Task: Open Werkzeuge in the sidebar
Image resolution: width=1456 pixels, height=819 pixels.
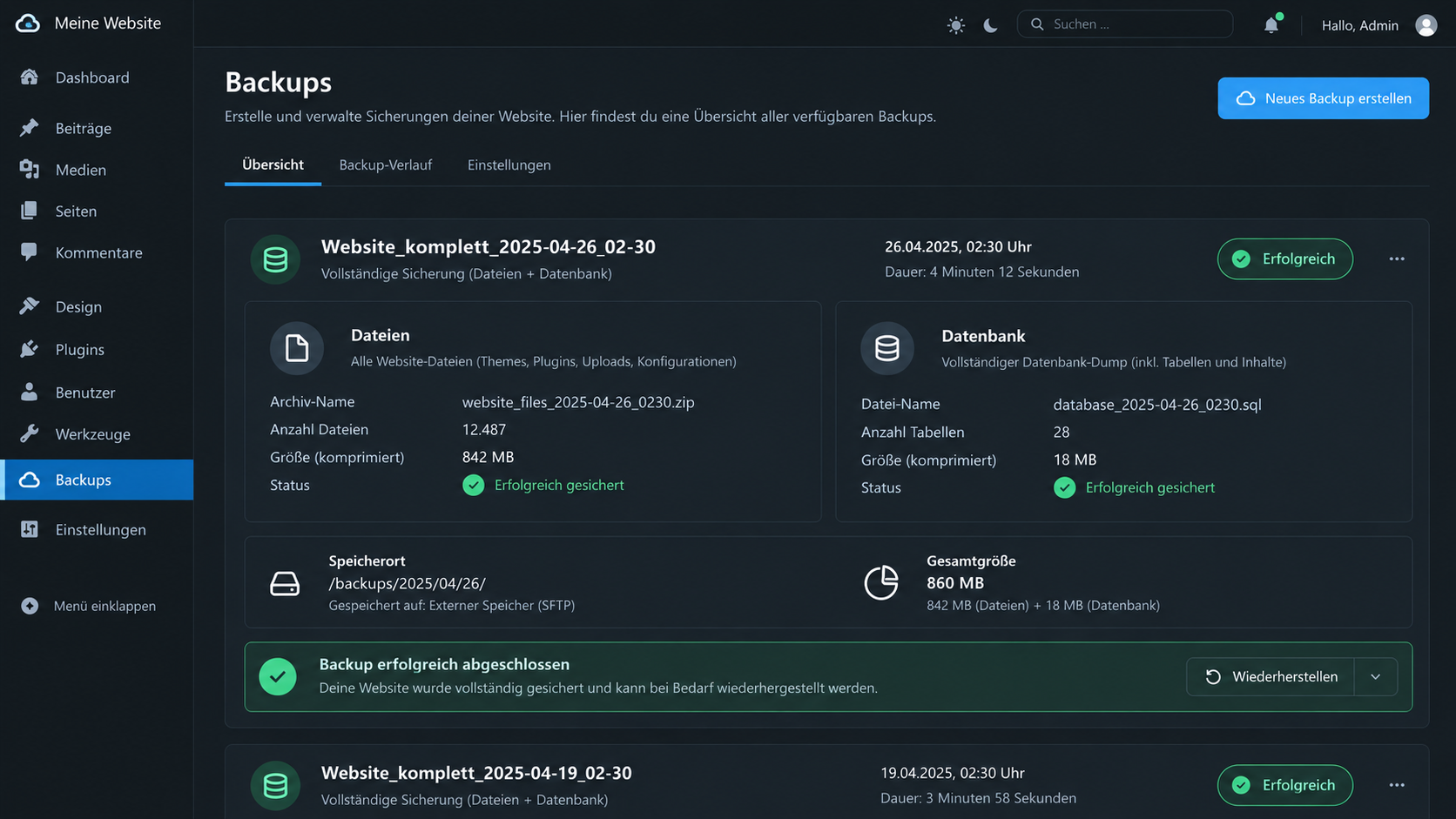Action: (97, 433)
